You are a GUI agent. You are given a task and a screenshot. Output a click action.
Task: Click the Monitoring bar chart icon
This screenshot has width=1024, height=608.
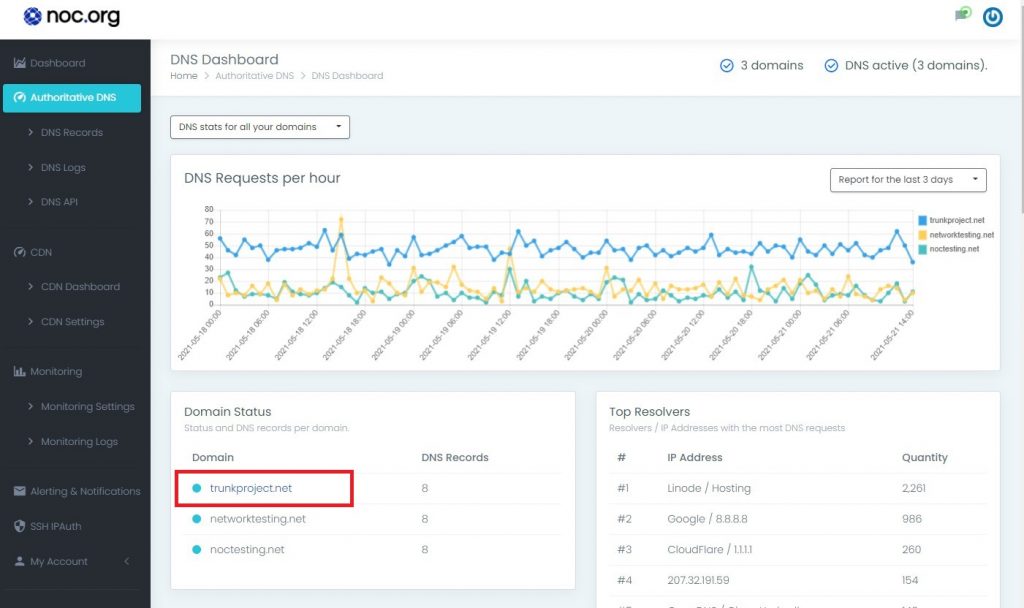(x=20, y=371)
